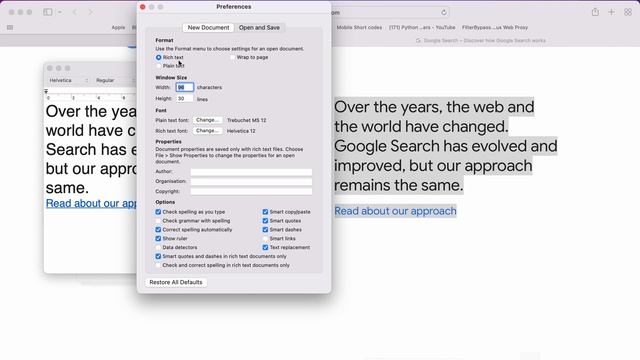This screenshot has height=360, width=640.
Task: Click the first-line indent marker on TextEdit ruler
Action: click(x=46, y=91)
